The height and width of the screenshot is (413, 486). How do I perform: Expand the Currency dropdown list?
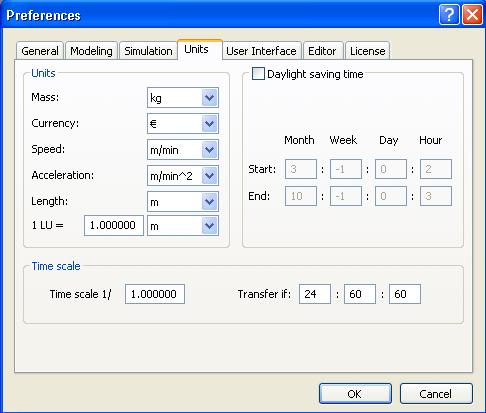tap(183, 124)
